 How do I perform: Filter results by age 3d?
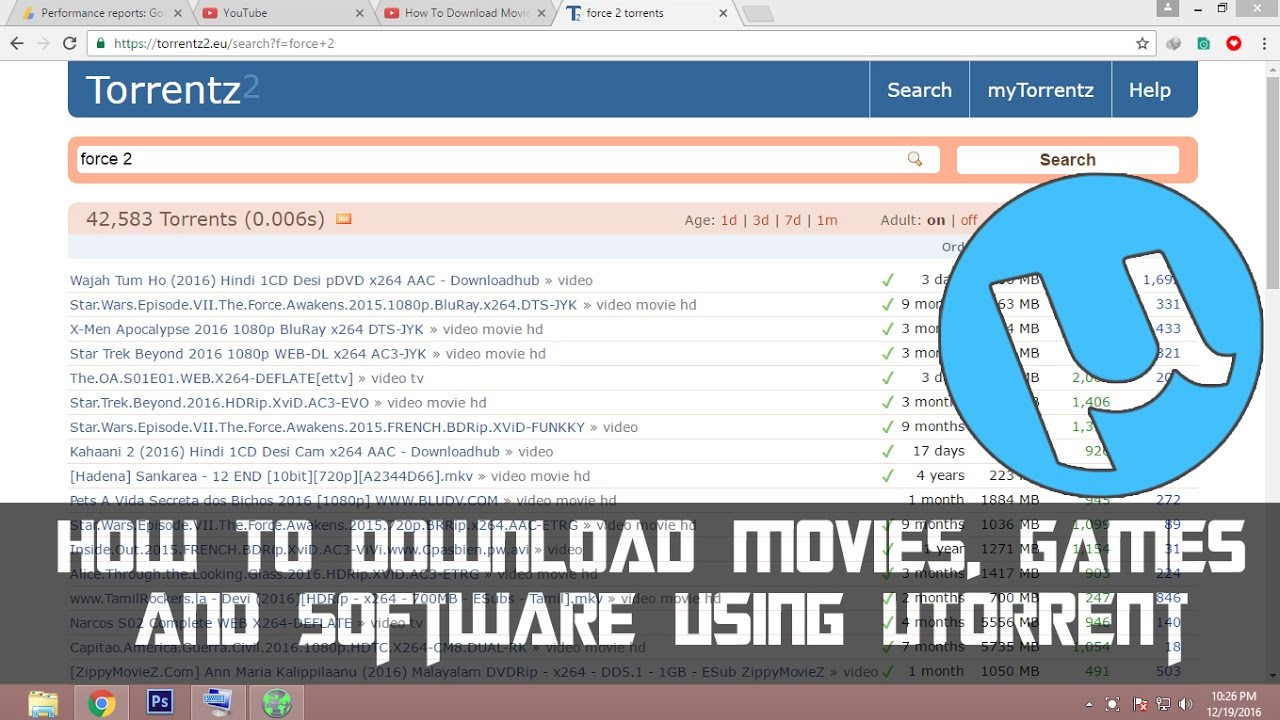point(761,220)
